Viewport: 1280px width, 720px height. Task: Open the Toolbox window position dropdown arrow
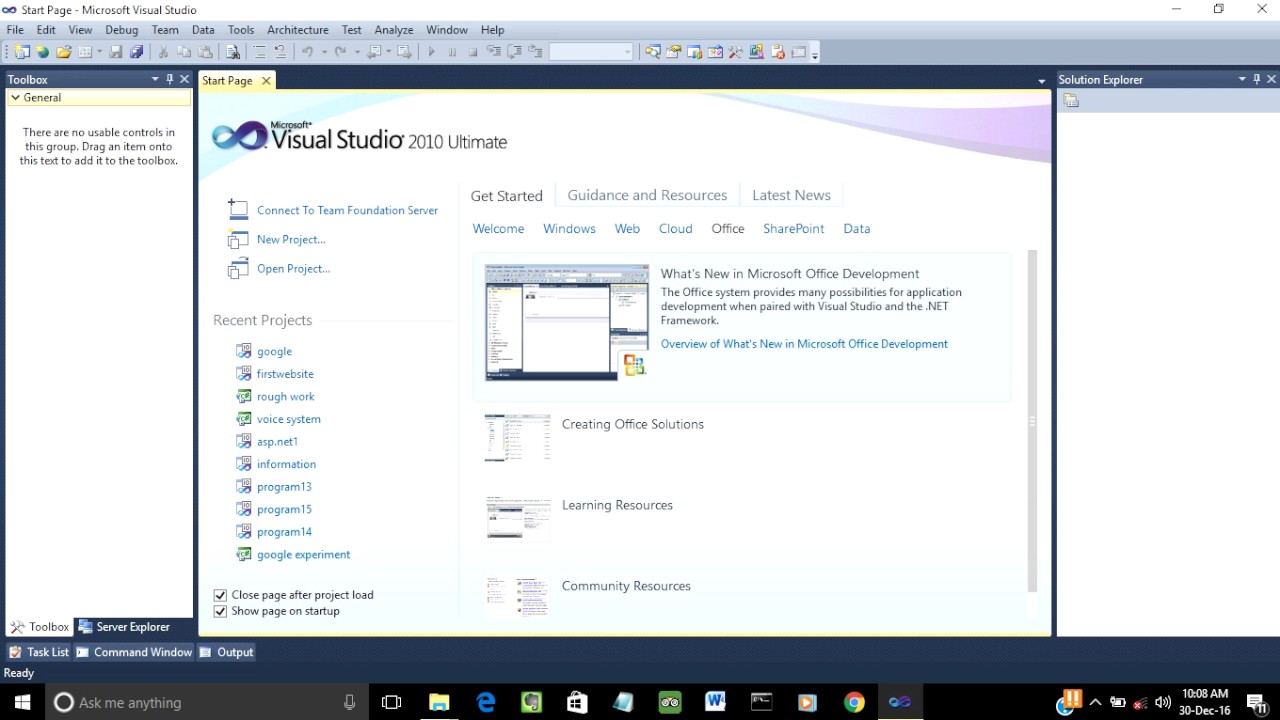coord(155,79)
